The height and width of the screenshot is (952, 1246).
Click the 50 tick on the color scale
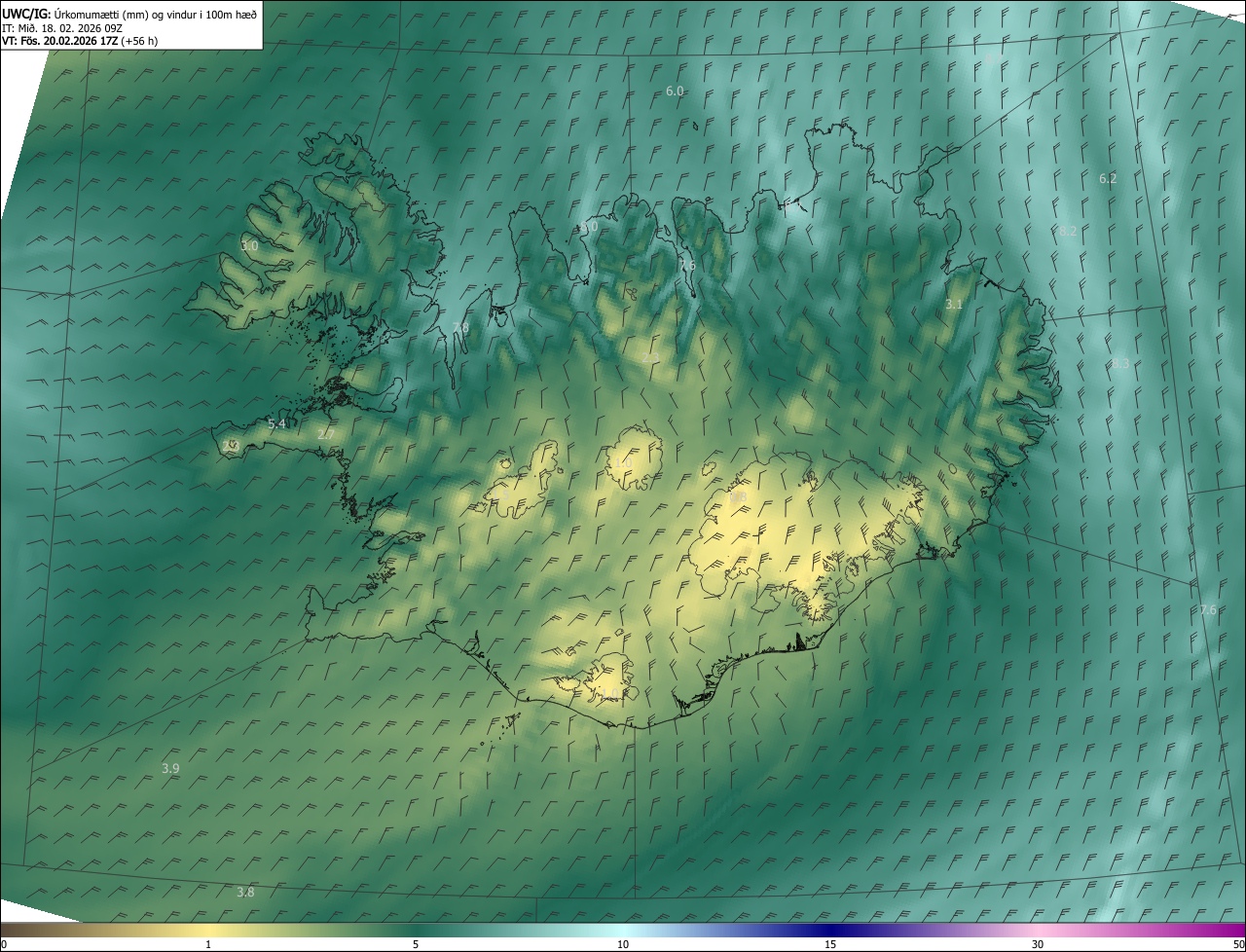click(x=1238, y=945)
